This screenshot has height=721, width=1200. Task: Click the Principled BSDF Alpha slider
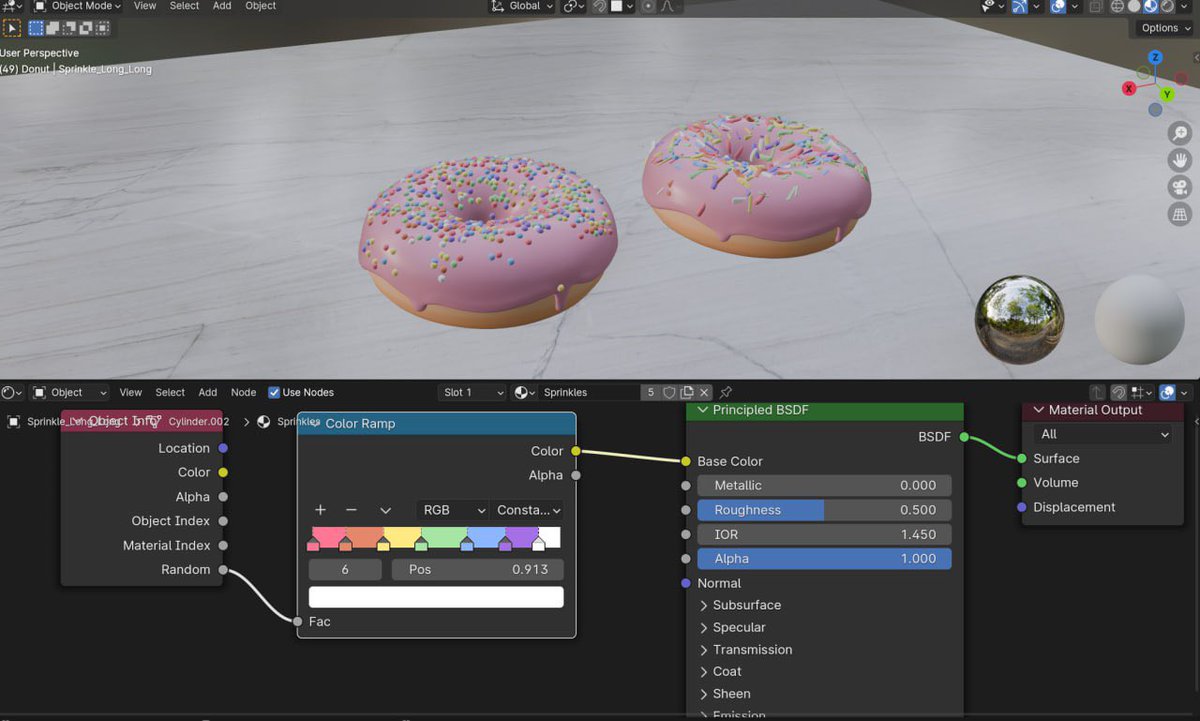824,559
